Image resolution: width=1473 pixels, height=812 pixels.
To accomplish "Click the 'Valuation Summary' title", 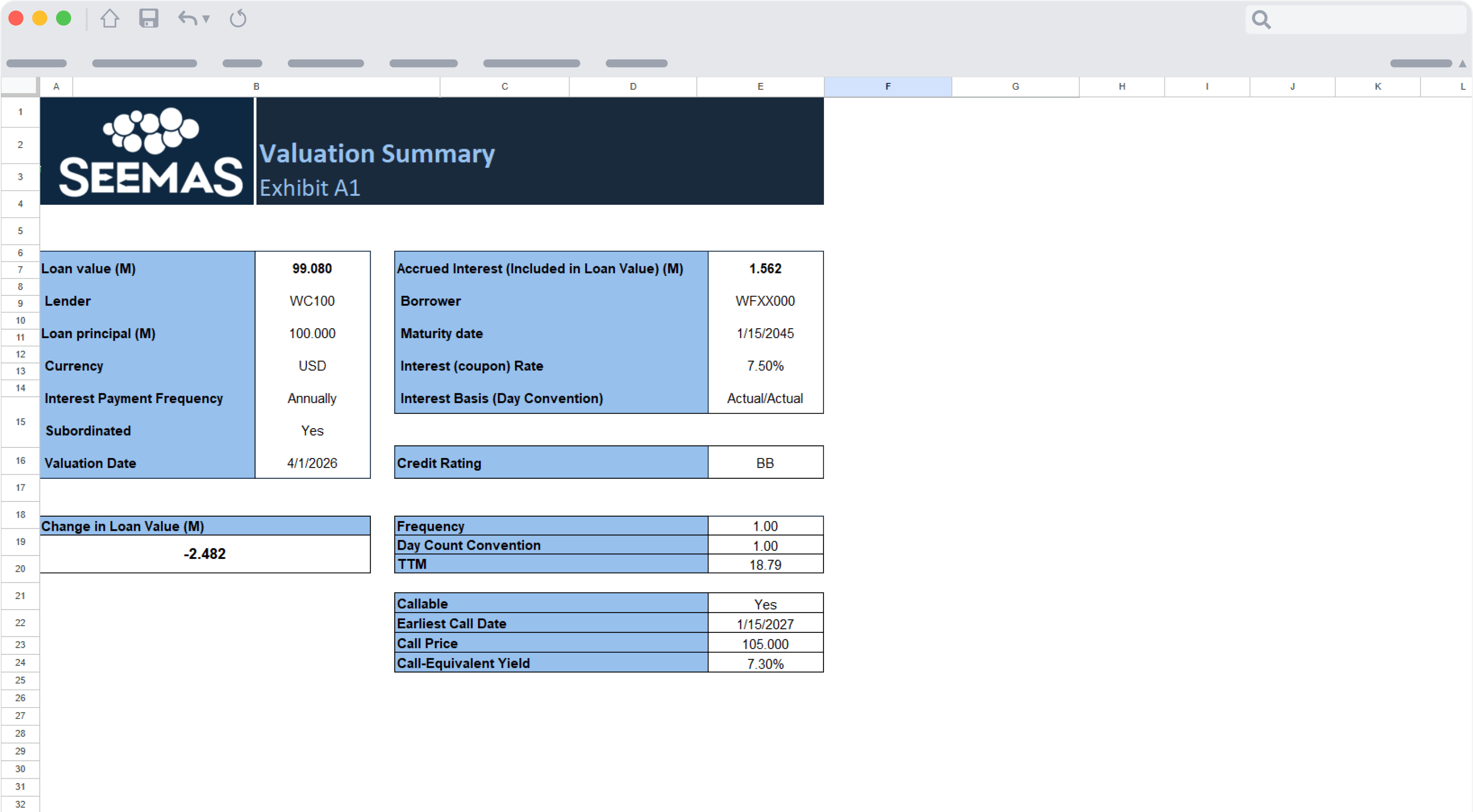I will point(377,153).
